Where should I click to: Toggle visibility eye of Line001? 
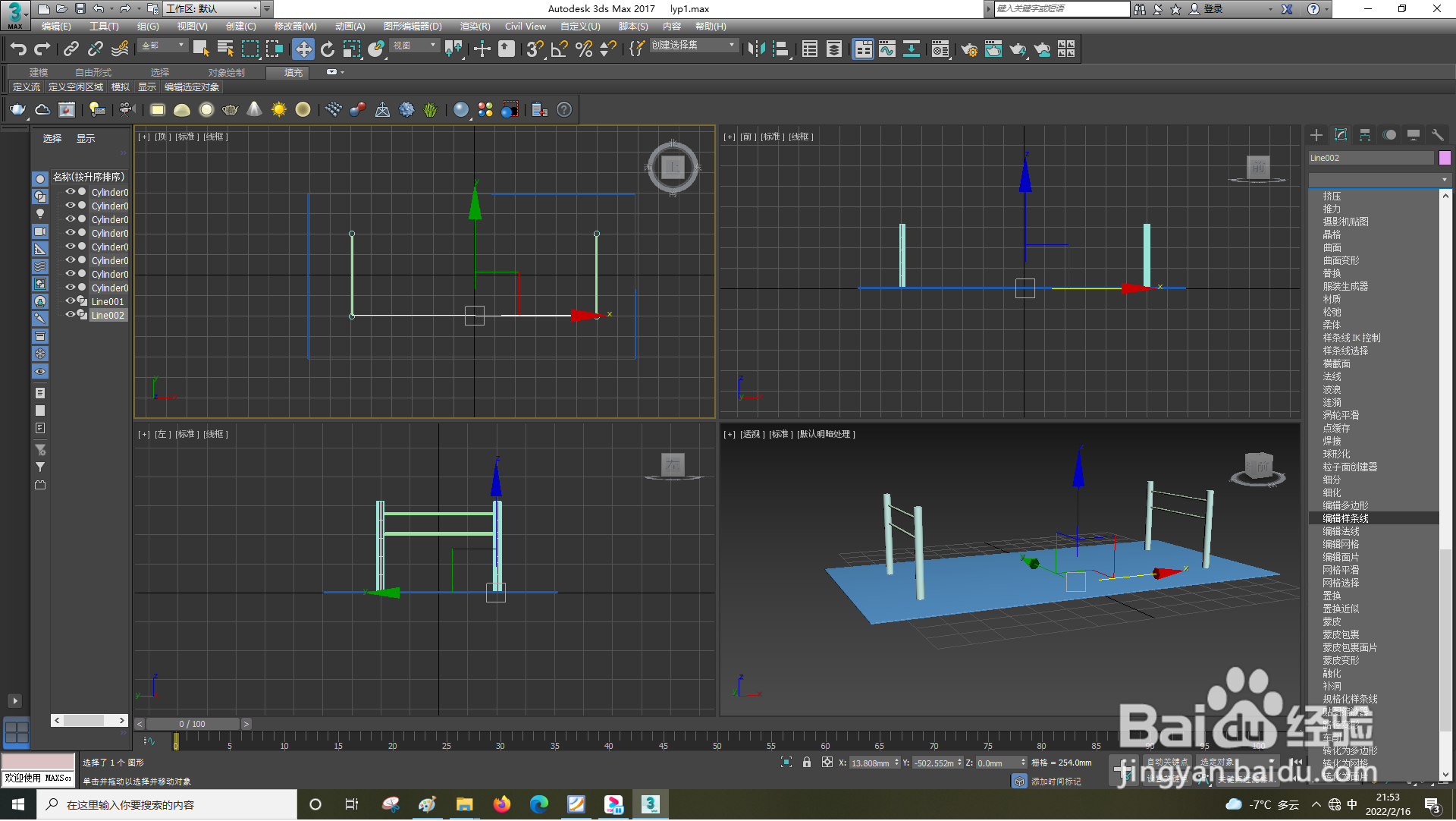pyautogui.click(x=71, y=301)
